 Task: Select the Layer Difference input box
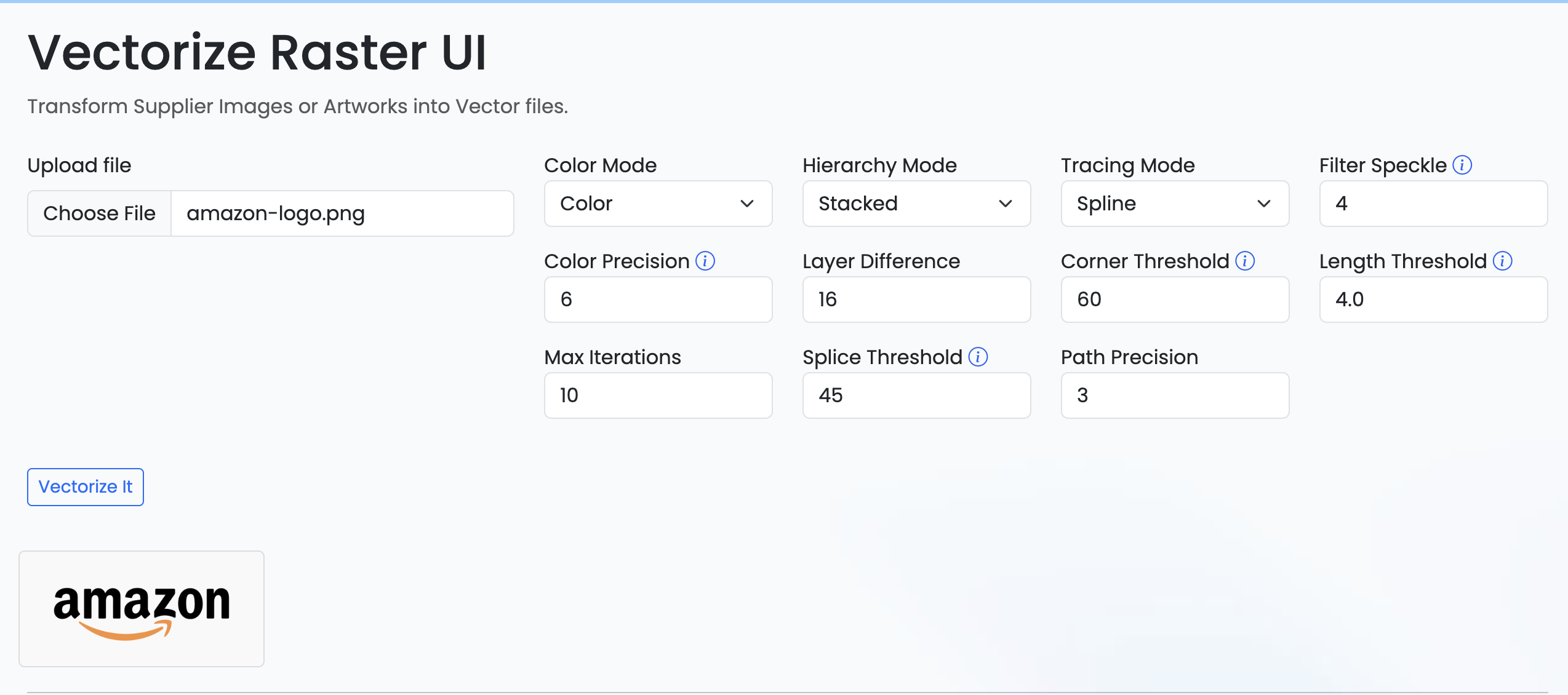[x=916, y=300]
